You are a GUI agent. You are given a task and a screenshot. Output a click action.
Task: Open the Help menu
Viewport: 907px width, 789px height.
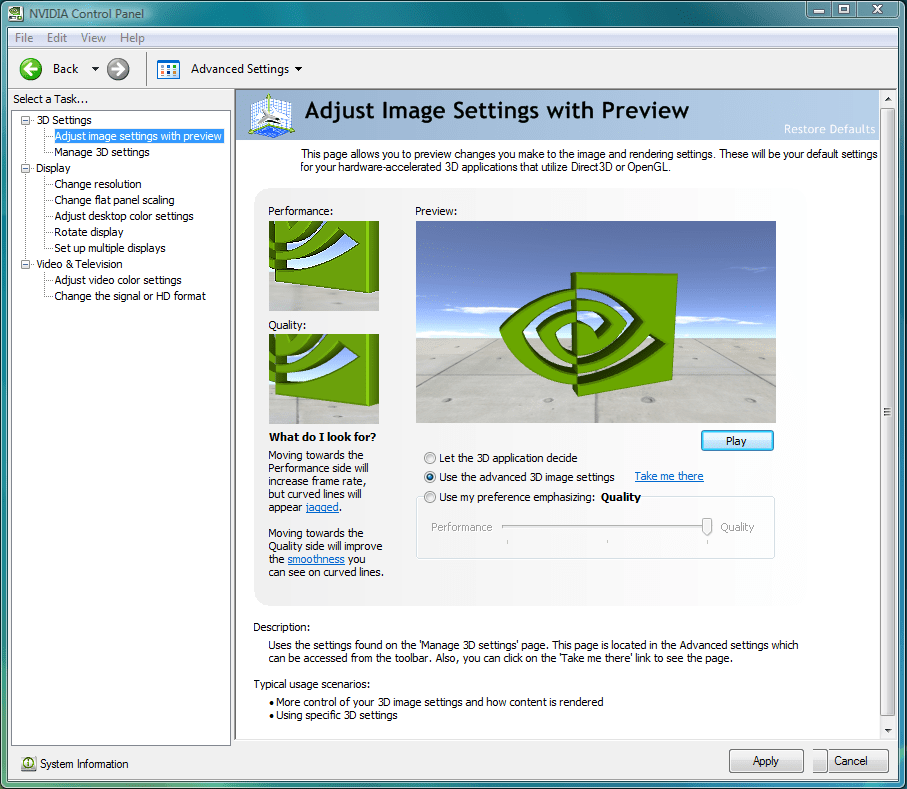coord(131,37)
